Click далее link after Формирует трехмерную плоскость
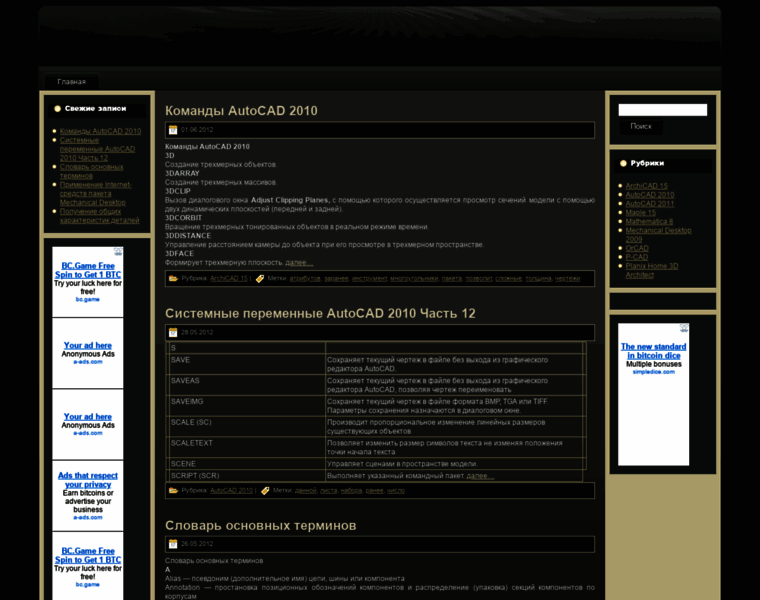Image resolution: width=760 pixels, height=600 pixels. click(x=299, y=263)
